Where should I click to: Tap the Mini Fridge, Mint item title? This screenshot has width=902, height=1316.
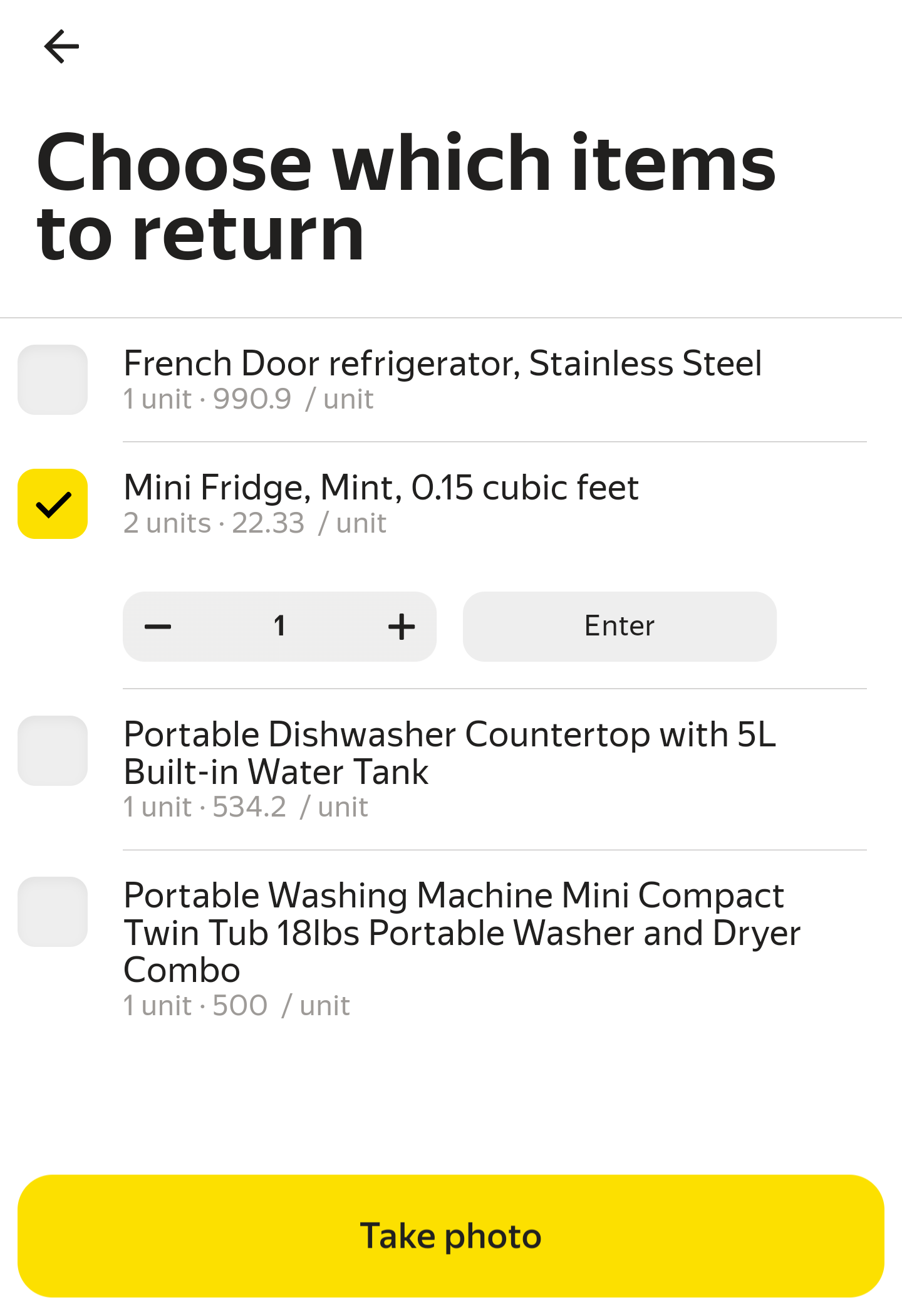click(381, 488)
